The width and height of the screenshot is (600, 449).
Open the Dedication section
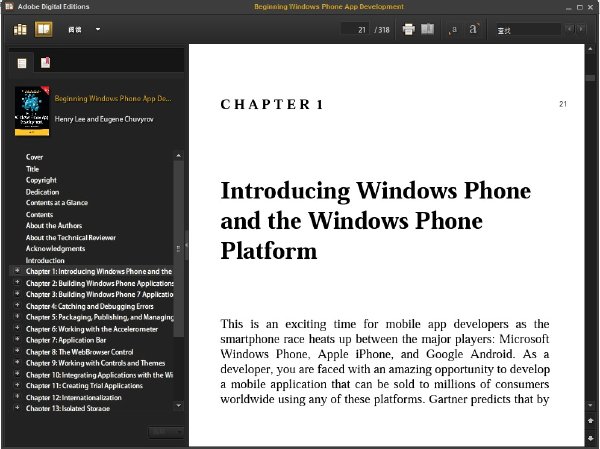[x=42, y=192]
